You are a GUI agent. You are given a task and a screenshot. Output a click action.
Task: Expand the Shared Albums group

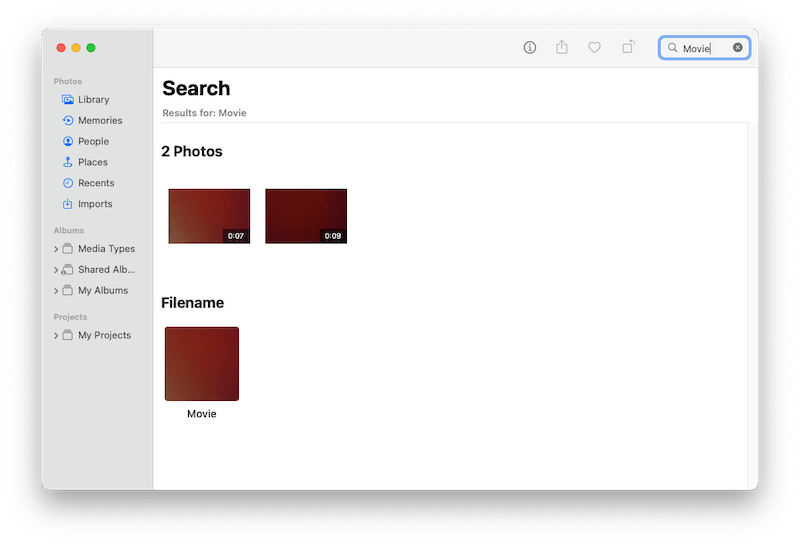click(56, 270)
